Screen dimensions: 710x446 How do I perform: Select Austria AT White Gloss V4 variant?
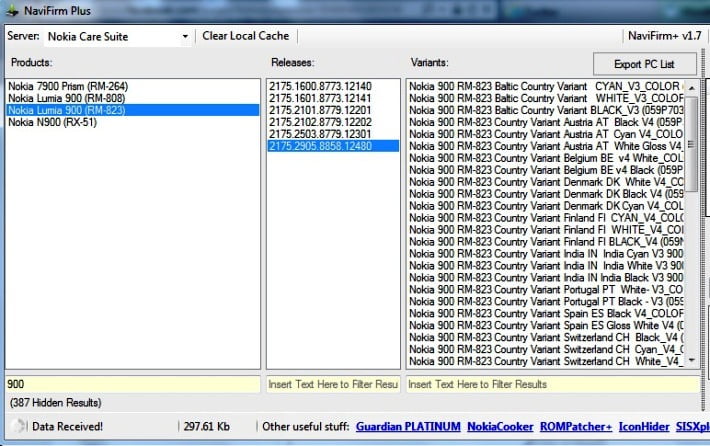pos(546,146)
